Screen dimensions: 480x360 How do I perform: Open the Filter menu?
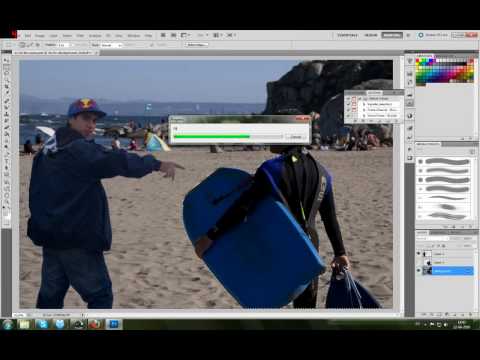point(80,35)
